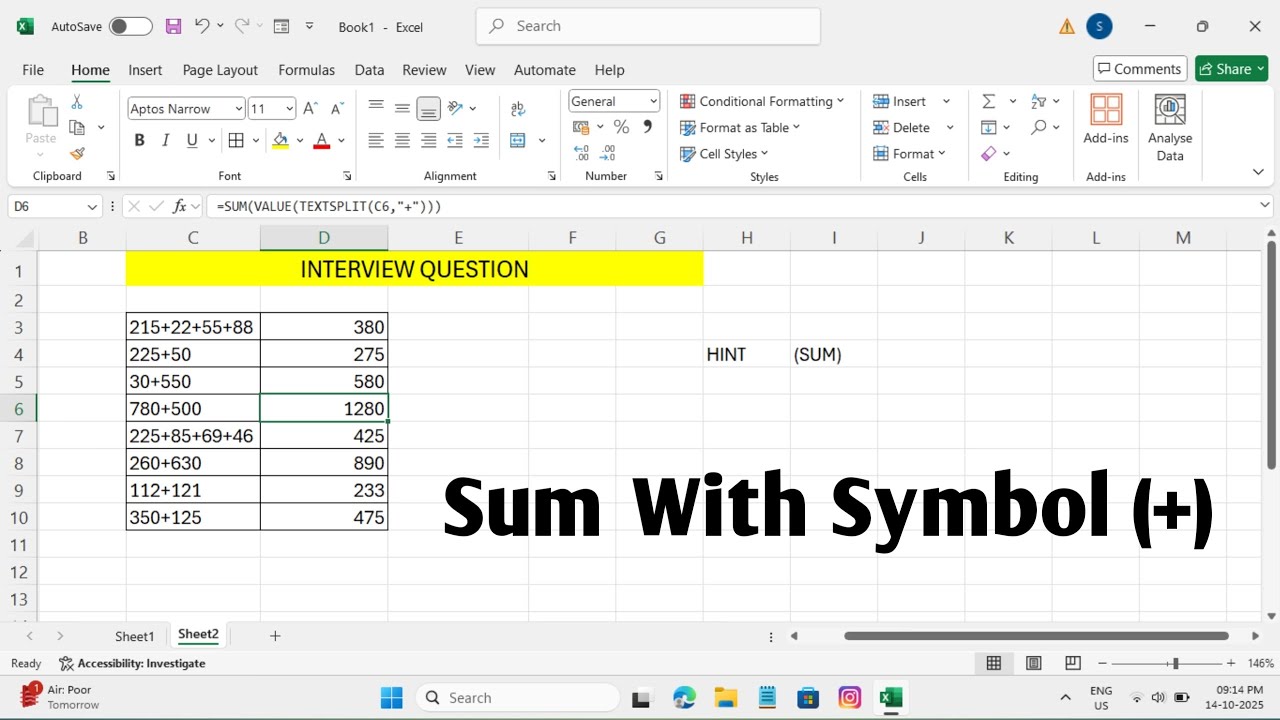This screenshot has width=1280, height=720.
Task: Toggle Bold formatting
Action: pyautogui.click(x=140, y=141)
